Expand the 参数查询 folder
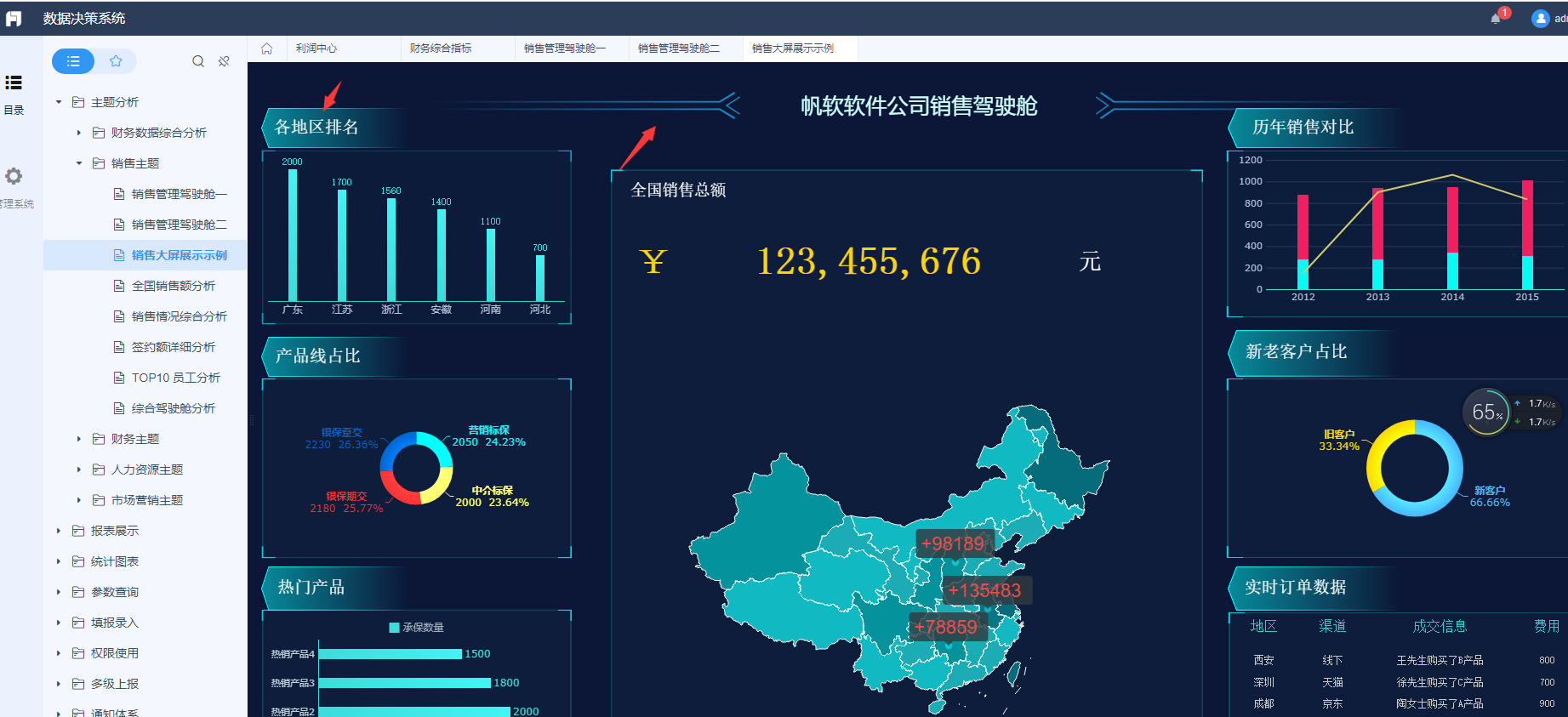 click(59, 592)
